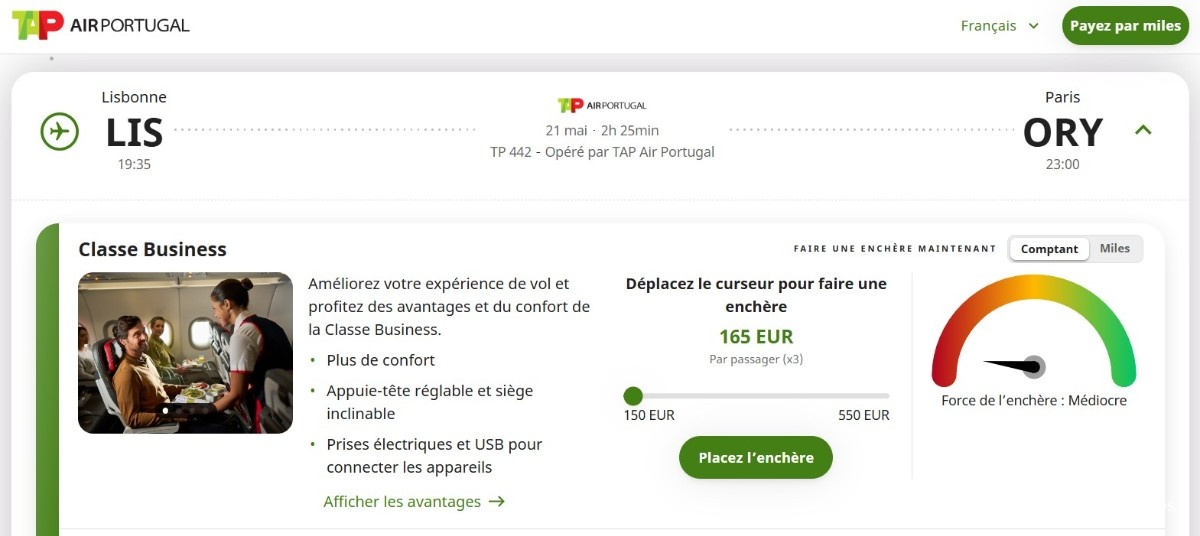Collapse the LIS to ORY flight details
The width and height of the screenshot is (1200, 536).
click(1144, 130)
